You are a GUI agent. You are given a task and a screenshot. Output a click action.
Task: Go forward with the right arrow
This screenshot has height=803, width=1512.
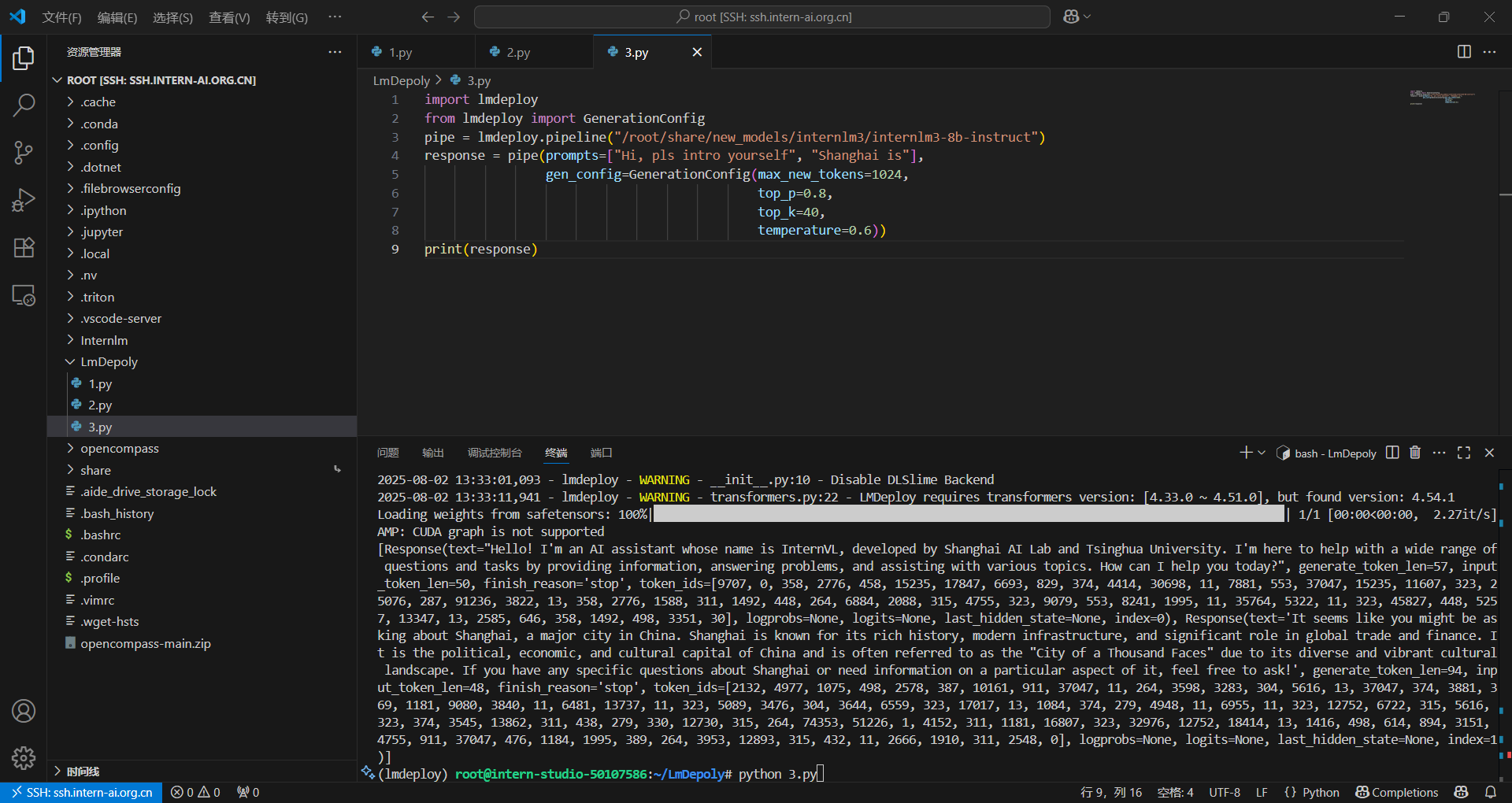tap(454, 17)
